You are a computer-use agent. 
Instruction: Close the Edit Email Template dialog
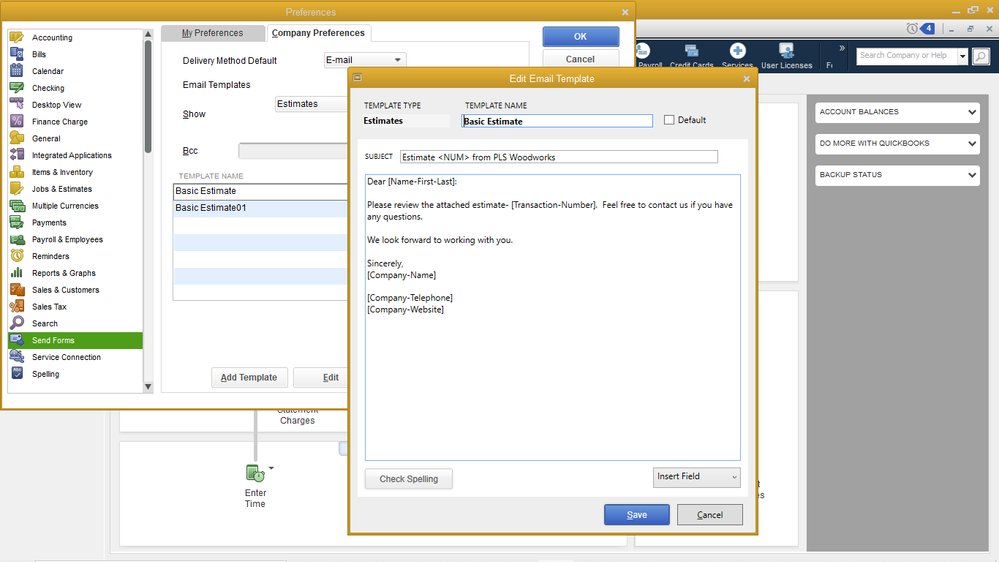(x=747, y=79)
